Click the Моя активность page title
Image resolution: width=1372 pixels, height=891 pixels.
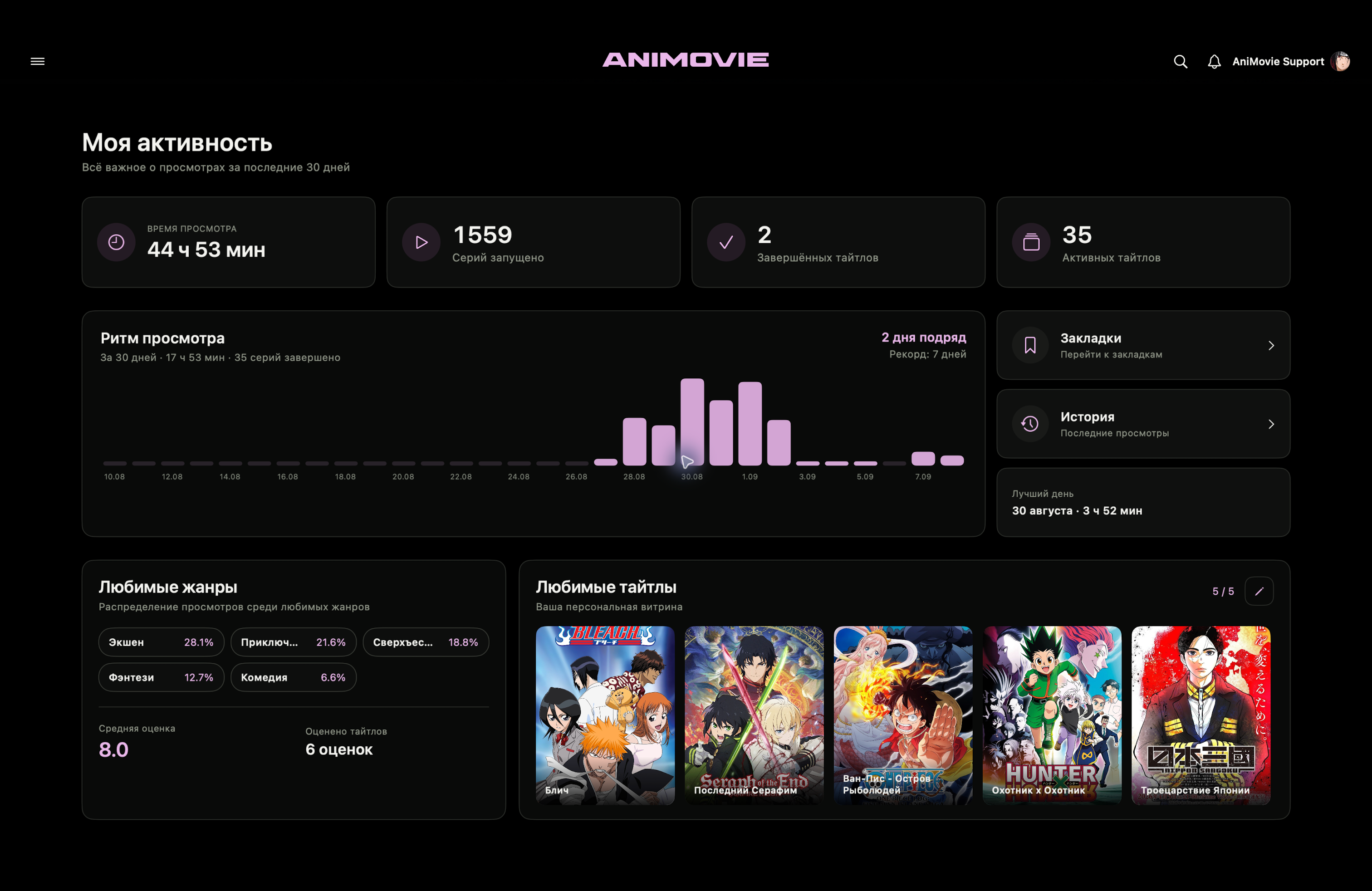click(x=177, y=142)
